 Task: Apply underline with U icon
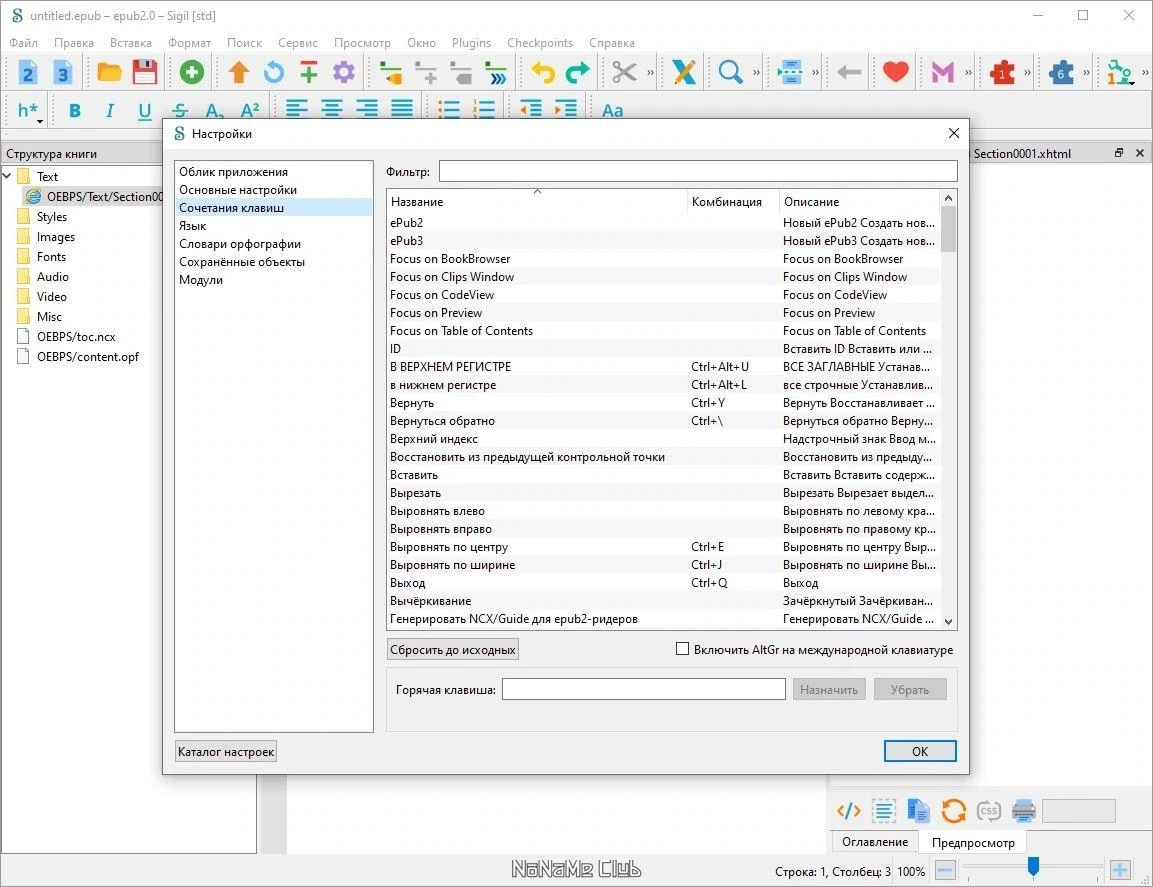click(145, 110)
